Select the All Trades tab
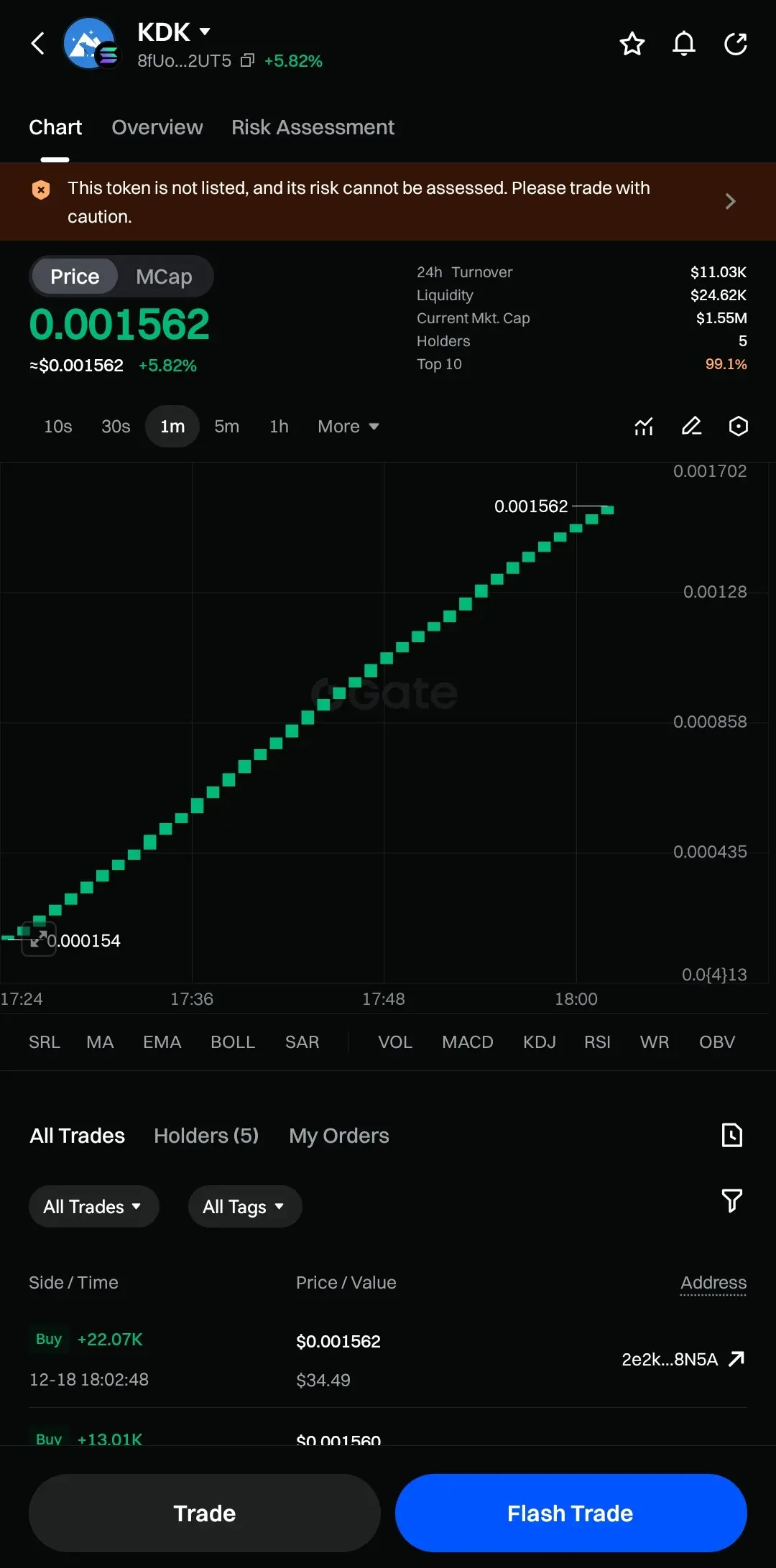The height and width of the screenshot is (1568, 776). [77, 1136]
